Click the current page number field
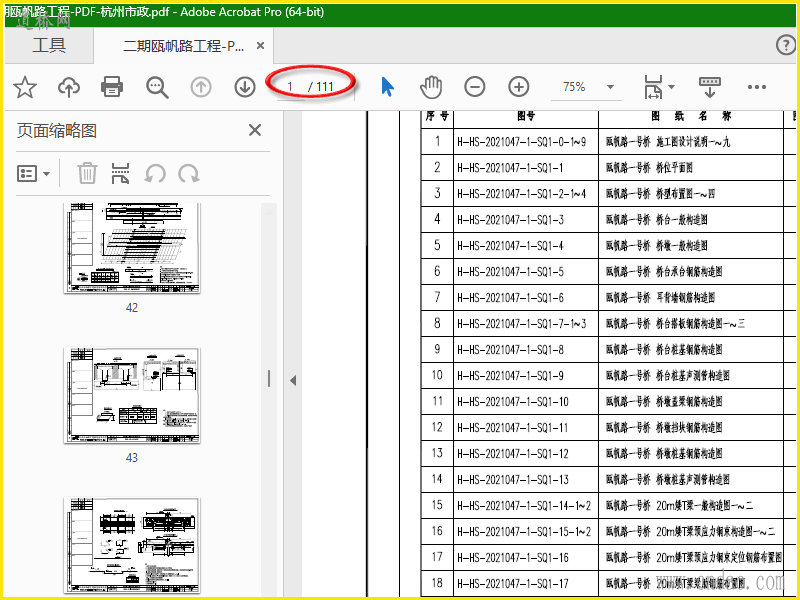This screenshot has width=800, height=600. click(x=290, y=87)
